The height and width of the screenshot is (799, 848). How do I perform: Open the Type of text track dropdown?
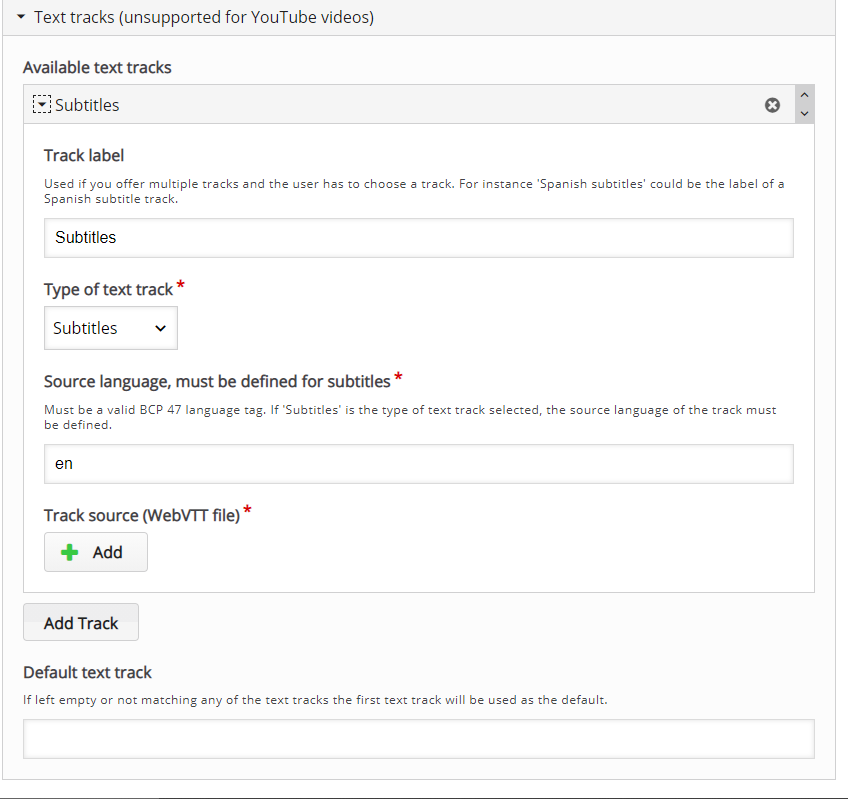point(111,328)
